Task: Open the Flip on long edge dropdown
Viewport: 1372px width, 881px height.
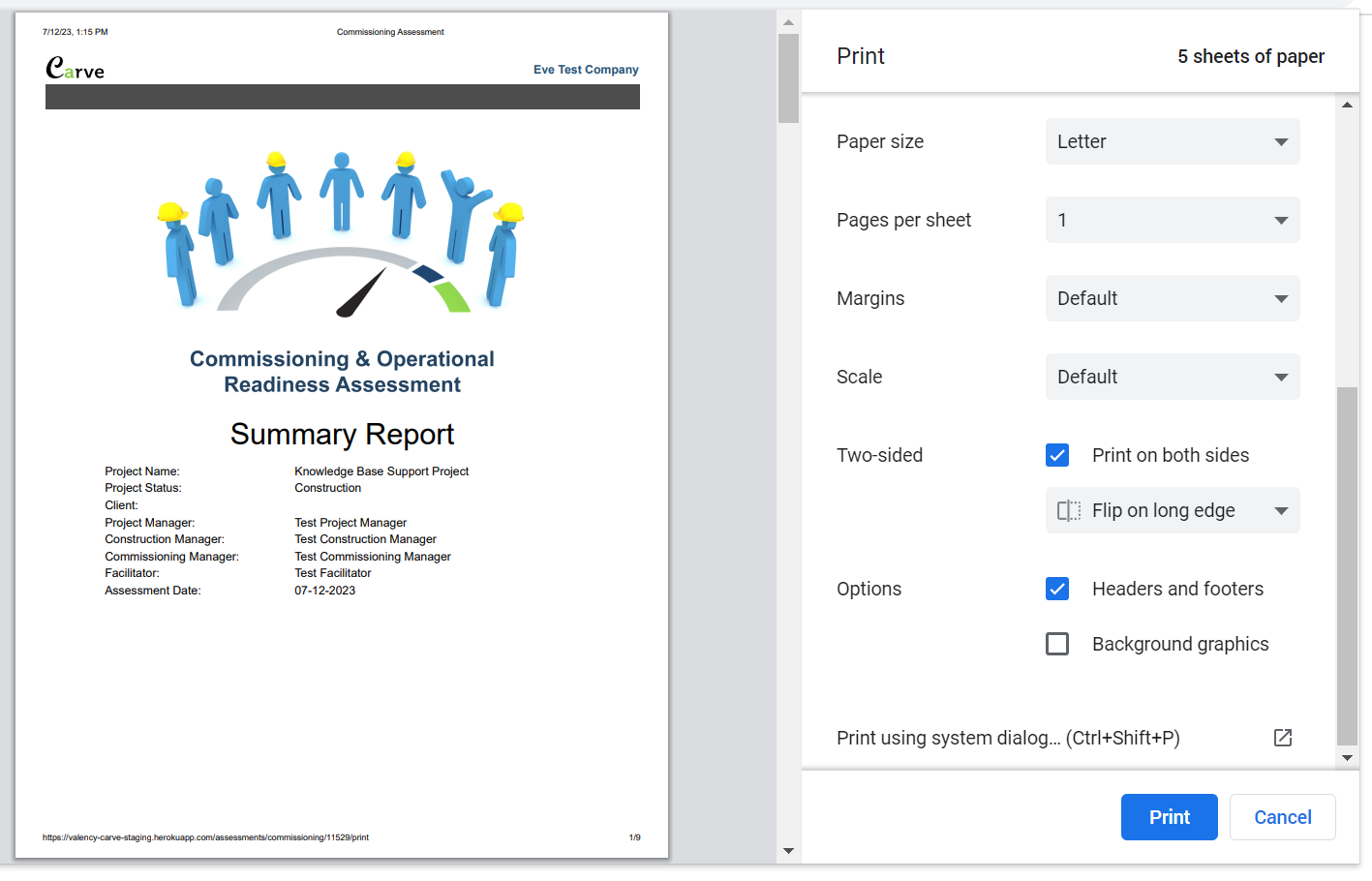Action: point(1173,510)
